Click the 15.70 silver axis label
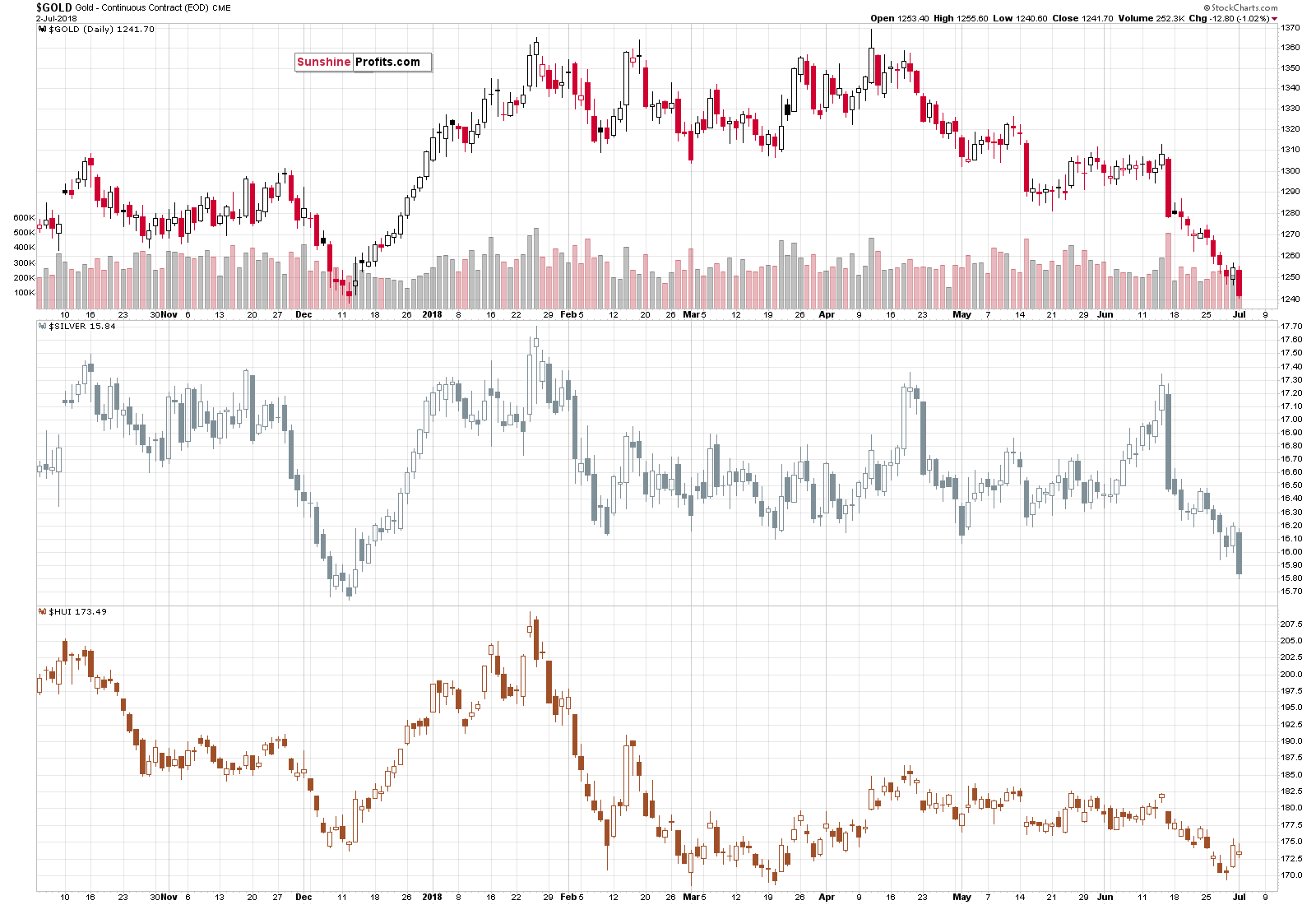Viewport: 1316px width, 905px height. pyautogui.click(x=1291, y=592)
